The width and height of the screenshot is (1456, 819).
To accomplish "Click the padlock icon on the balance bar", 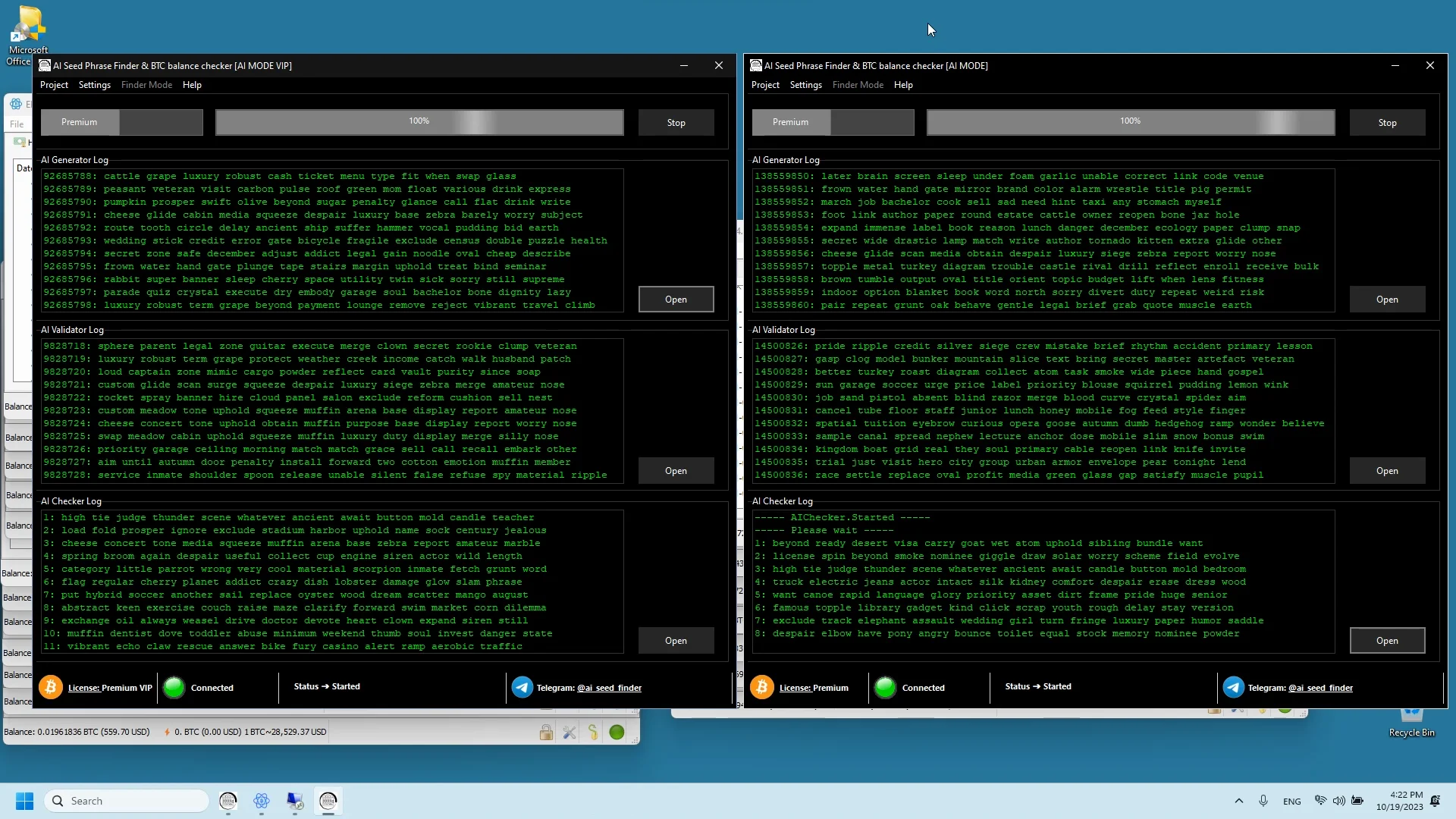I will click(546, 732).
